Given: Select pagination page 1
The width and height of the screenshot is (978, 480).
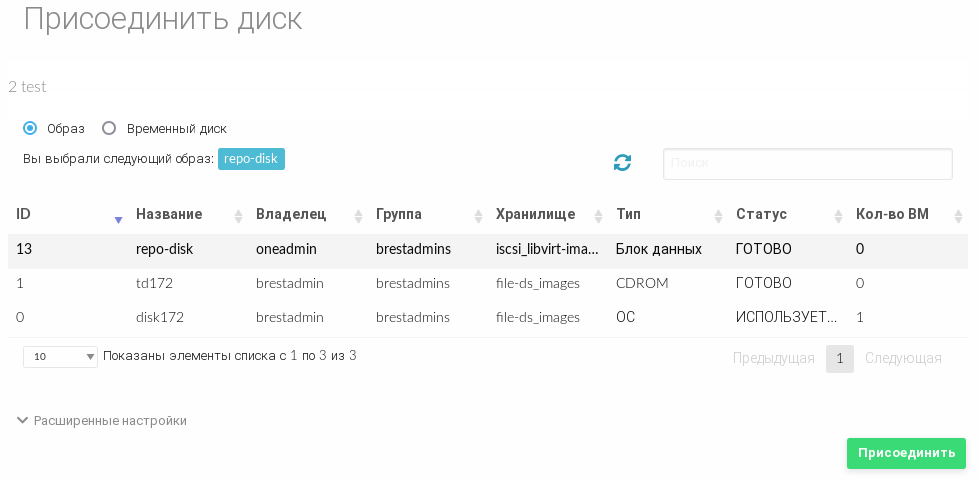Looking at the screenshot, I should [839, 358].
